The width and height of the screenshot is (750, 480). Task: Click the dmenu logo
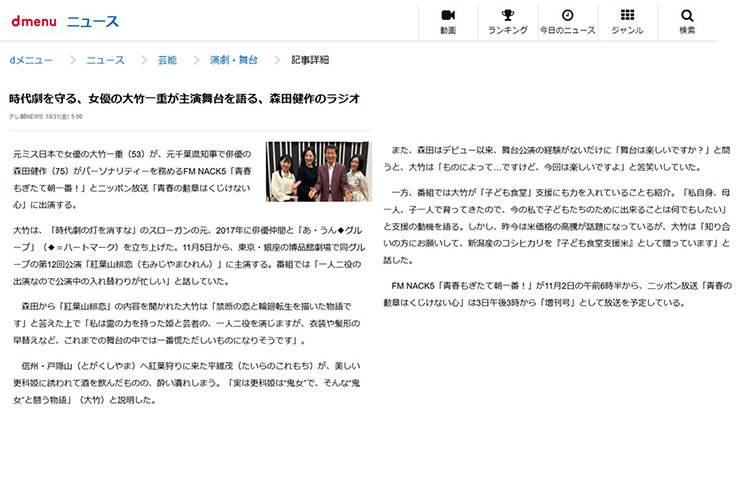click(x=32, y=21)
